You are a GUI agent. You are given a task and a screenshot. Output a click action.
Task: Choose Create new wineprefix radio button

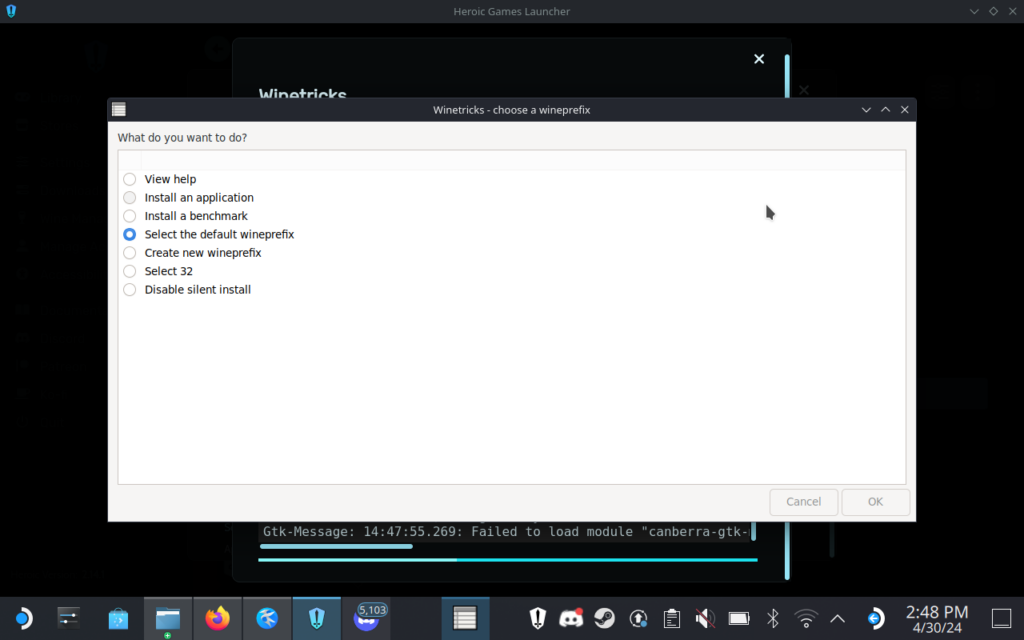tap(129, 253)
